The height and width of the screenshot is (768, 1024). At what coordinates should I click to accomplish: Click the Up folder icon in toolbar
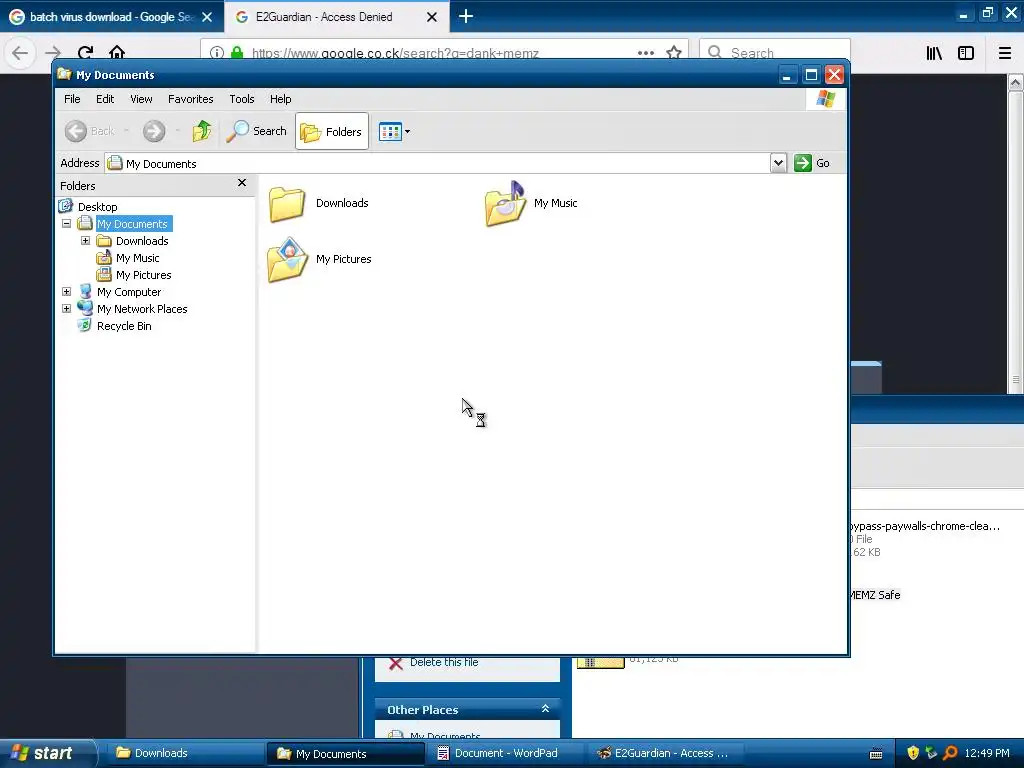[202, 131]
